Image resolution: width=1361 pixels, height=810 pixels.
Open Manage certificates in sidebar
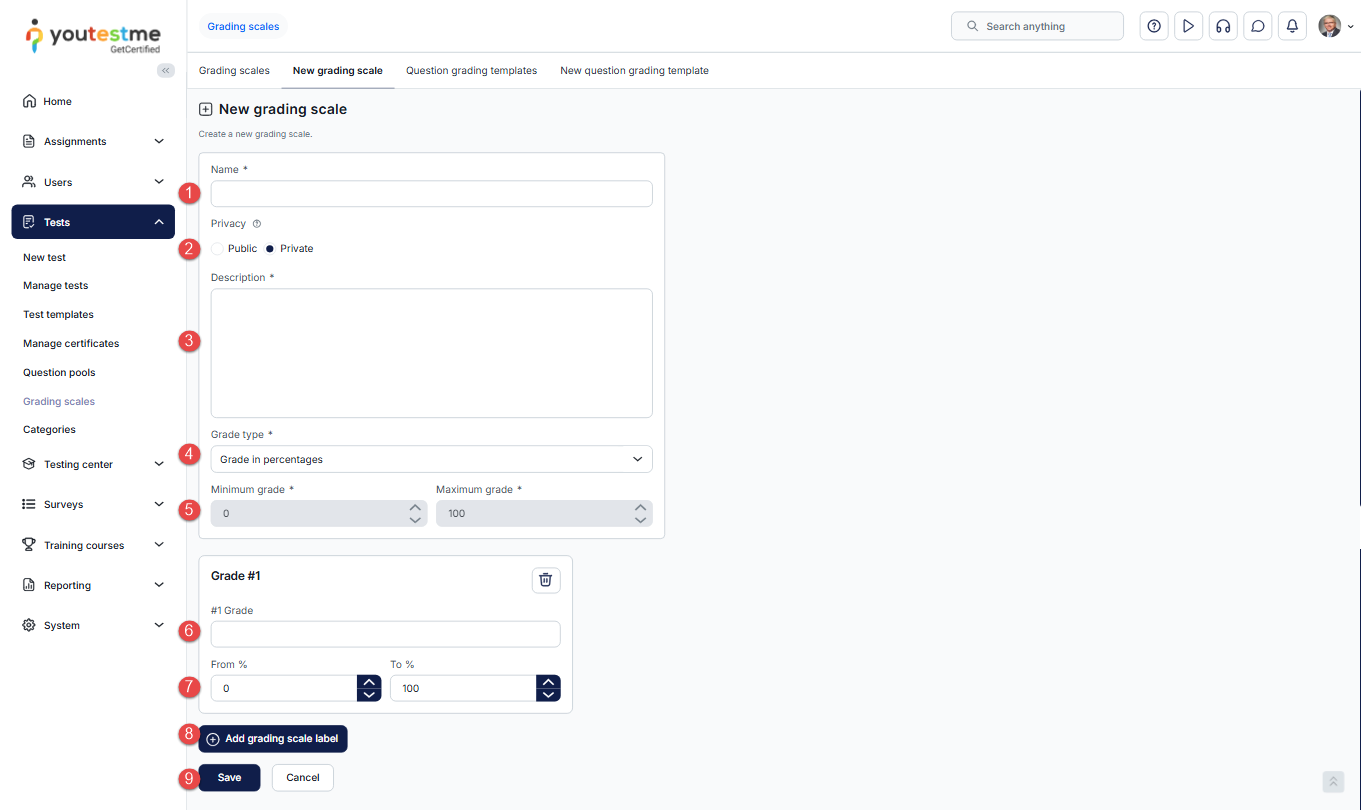point(71,343)
